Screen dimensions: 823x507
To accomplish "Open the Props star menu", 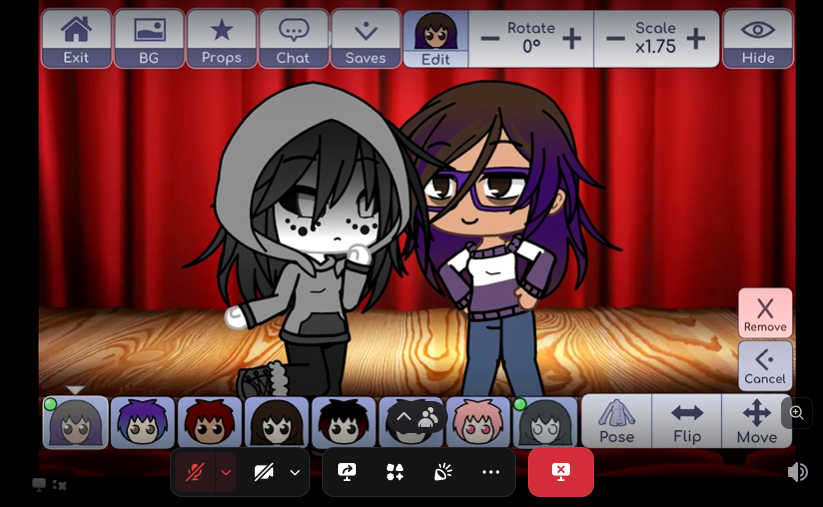I will pyautogui.click(x=221, y=39).
